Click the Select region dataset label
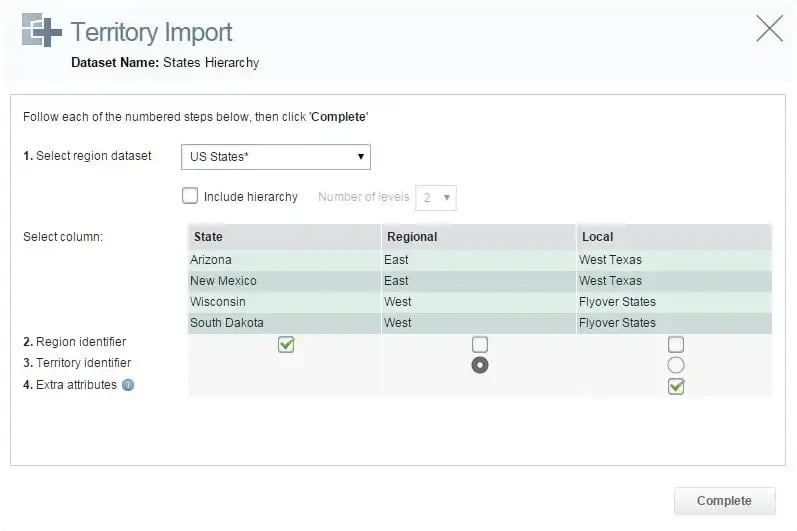Image resolution: width=797 pixels, height=531 pixels. point(87,156)
